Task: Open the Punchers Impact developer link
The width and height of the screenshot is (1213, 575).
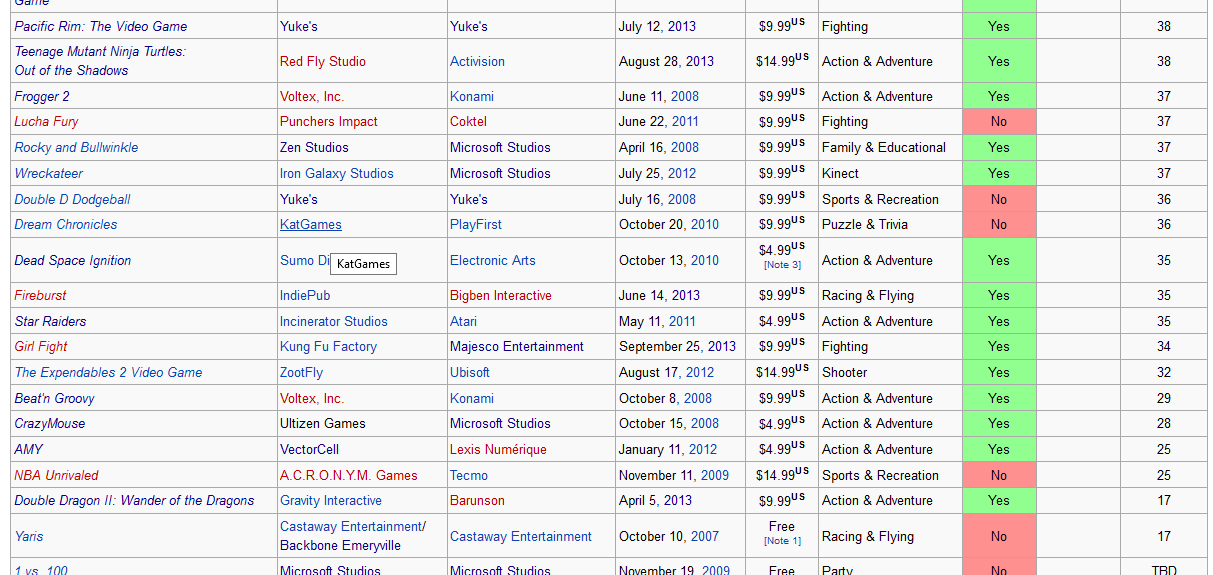Action: click(329, 121)
